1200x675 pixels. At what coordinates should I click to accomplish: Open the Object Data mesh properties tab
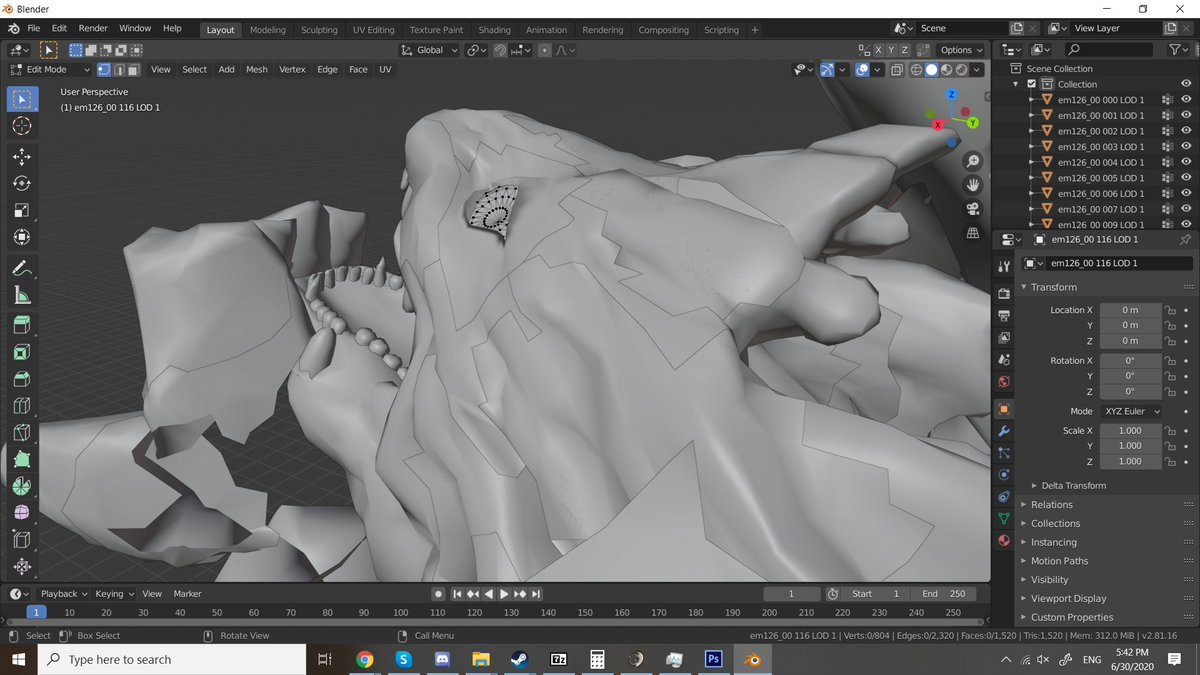pos(1004,518)
